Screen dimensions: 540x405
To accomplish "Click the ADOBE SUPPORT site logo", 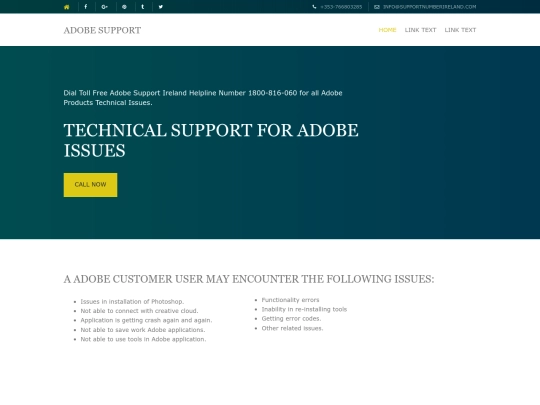I will 102,30.
